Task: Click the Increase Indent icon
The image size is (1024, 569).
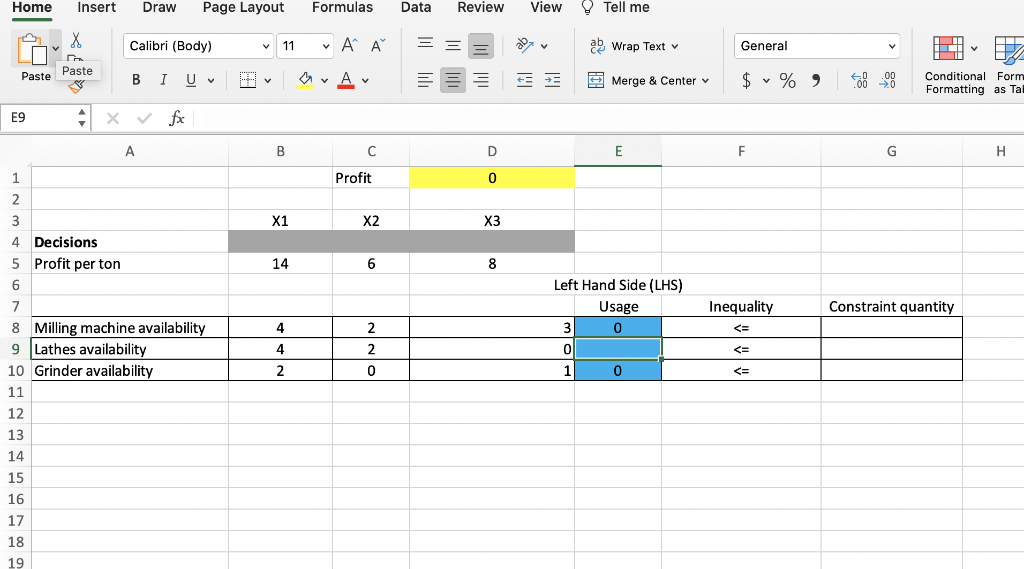Action: point(552,80)
